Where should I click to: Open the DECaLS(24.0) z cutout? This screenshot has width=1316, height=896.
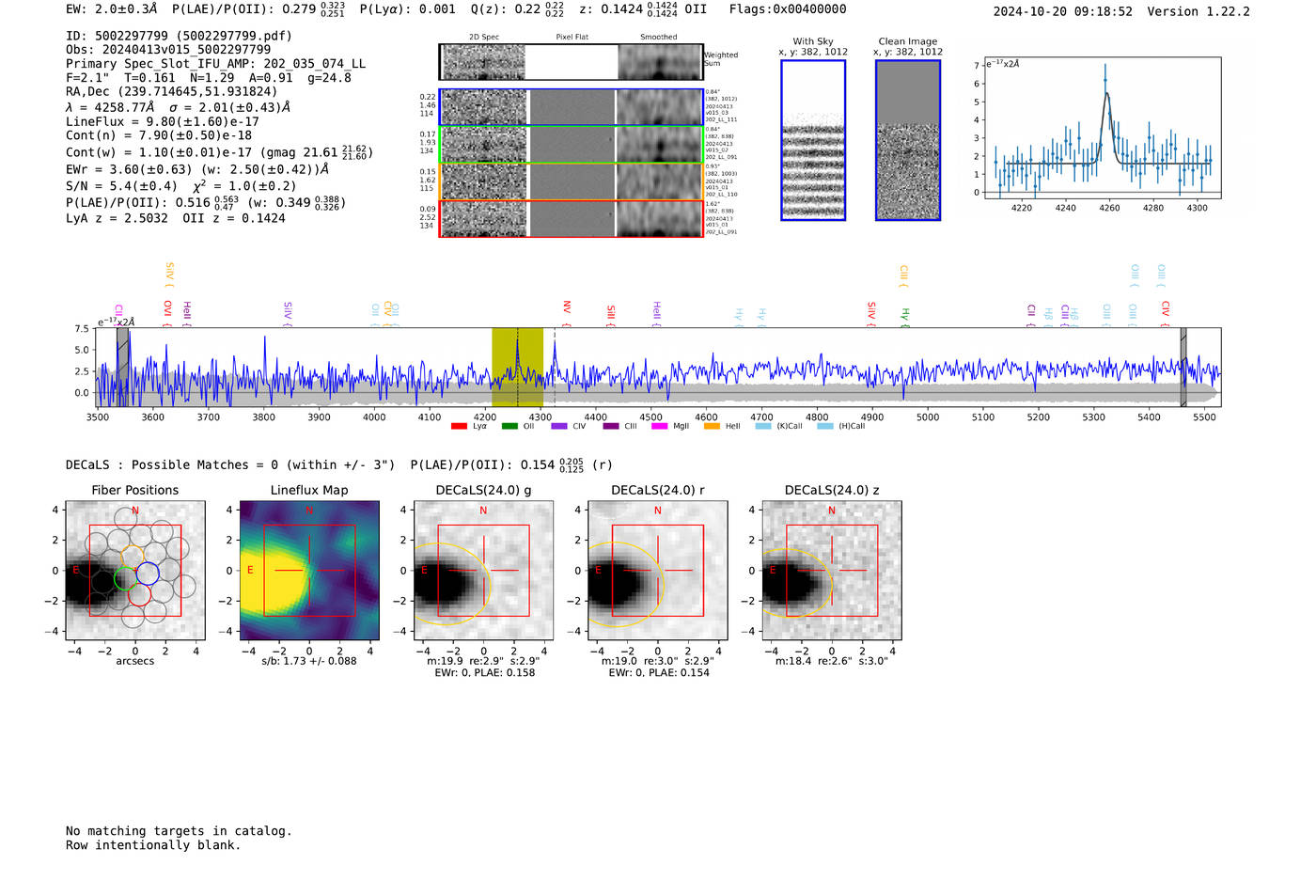[x=832, y=570]
